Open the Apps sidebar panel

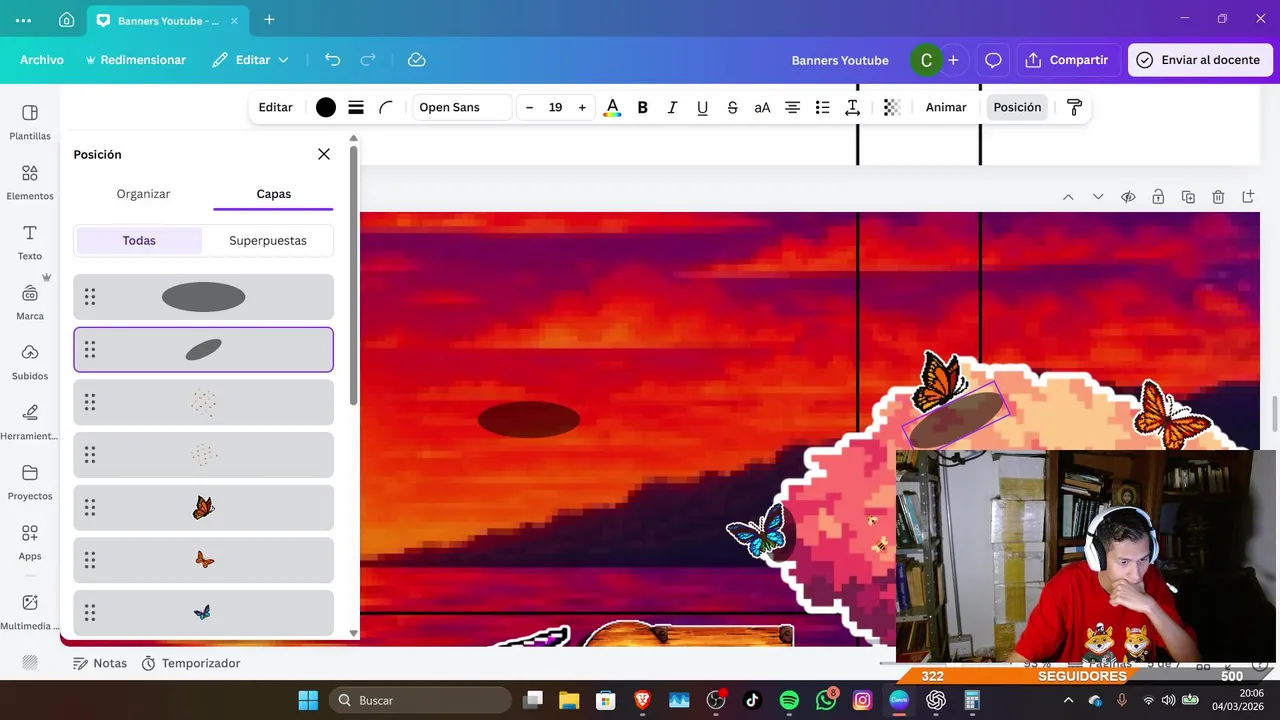pyautogui.click(x=30, y=542)
